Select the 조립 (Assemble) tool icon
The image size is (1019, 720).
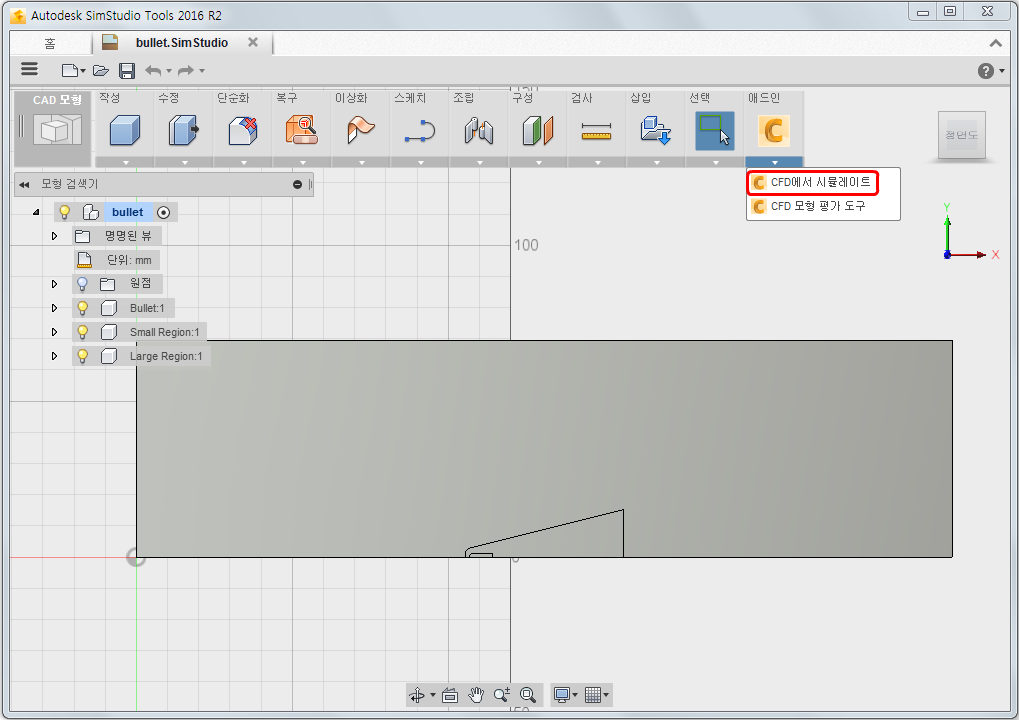(x=479, y=131)
